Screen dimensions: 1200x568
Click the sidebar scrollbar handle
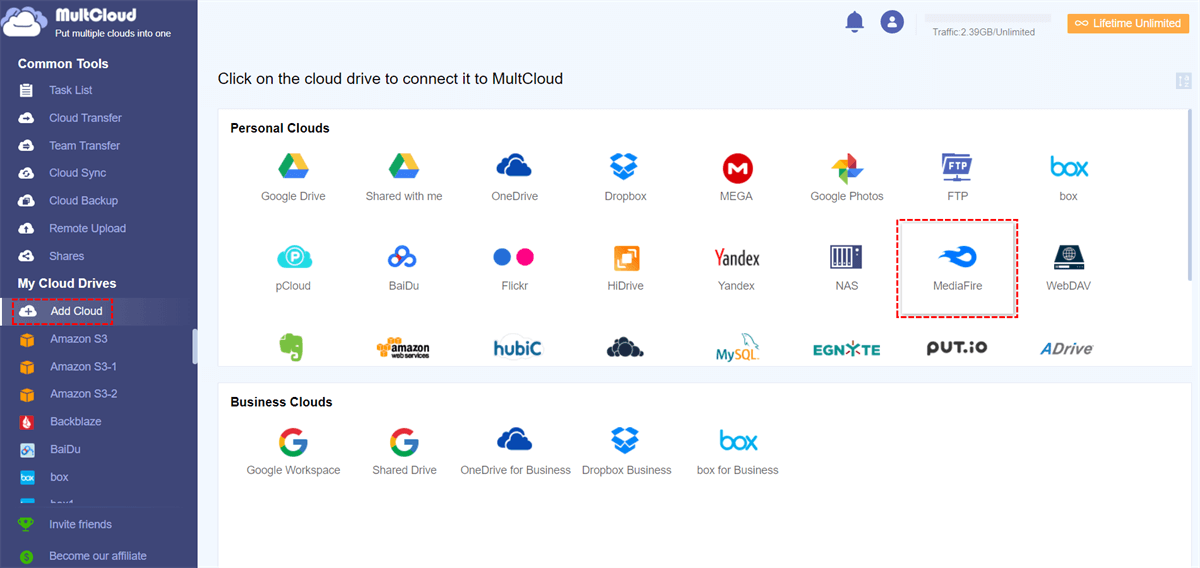tap(195, 346)
